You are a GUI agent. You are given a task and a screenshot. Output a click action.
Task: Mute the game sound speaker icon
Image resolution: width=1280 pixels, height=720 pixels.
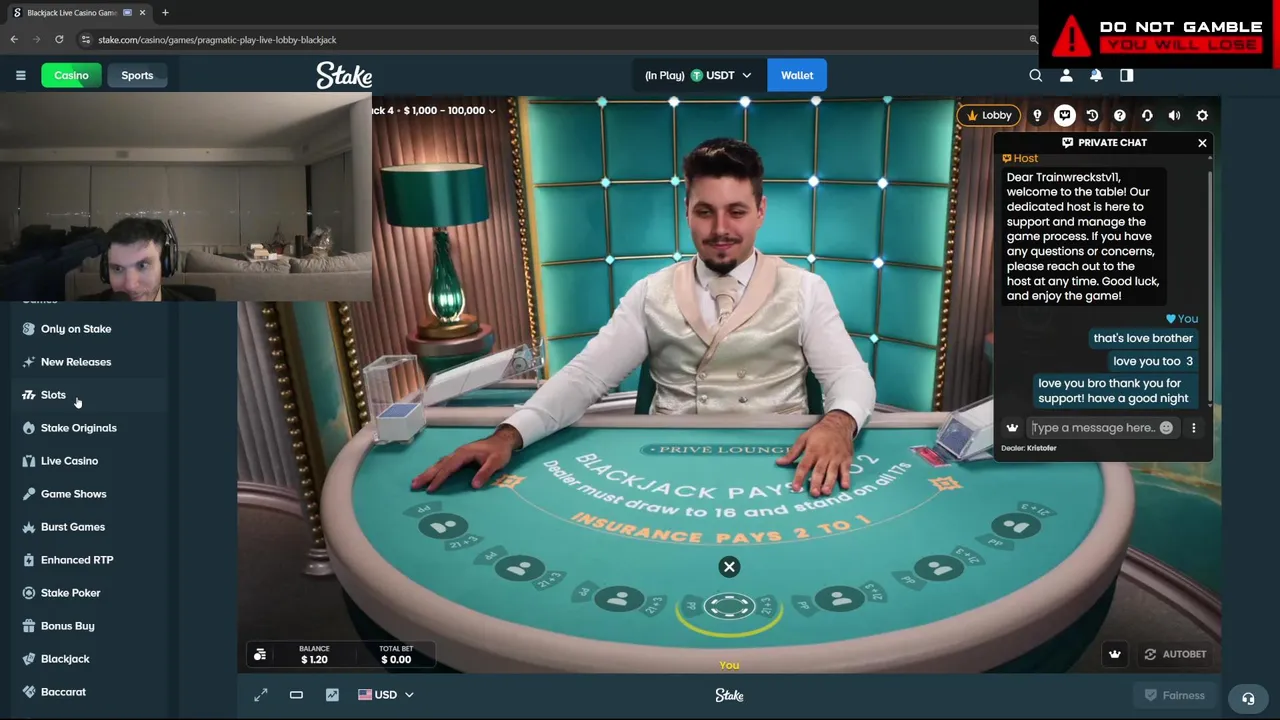pos(1175,115)
